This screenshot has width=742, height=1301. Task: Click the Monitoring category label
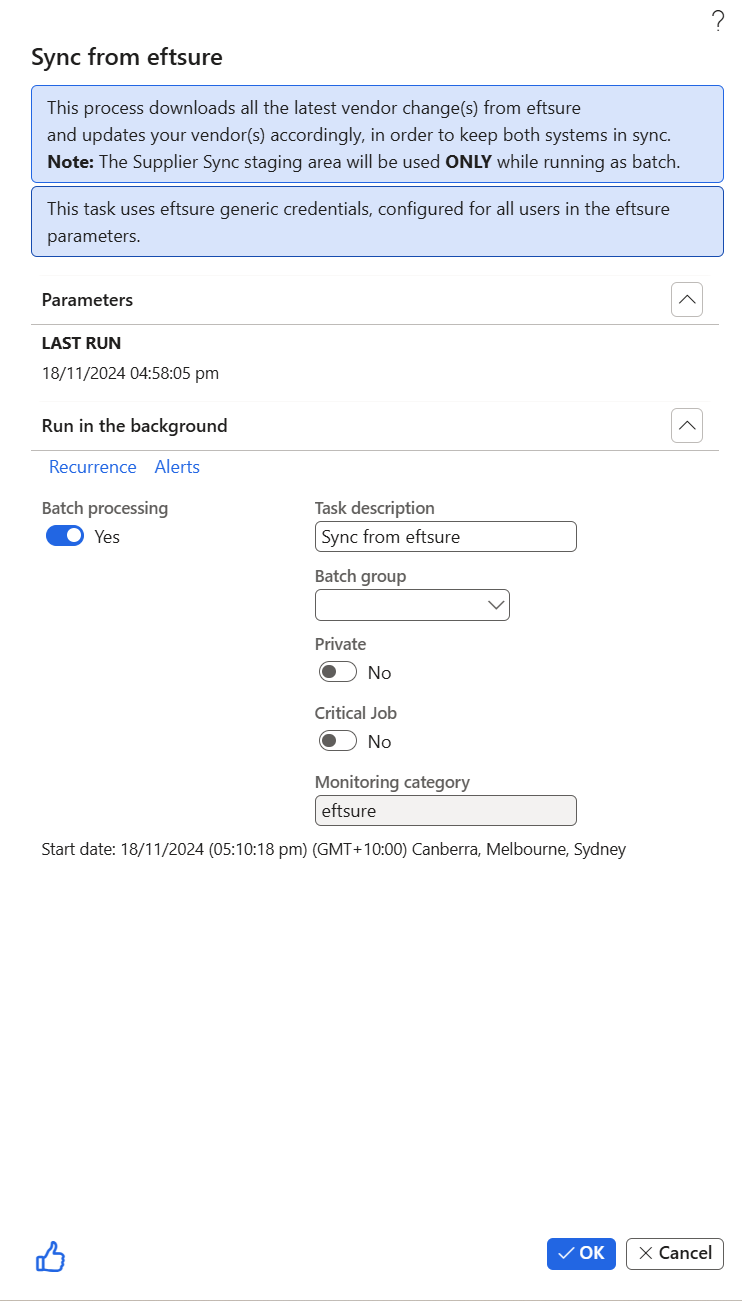pyautogui.click(x=392, y=782)
